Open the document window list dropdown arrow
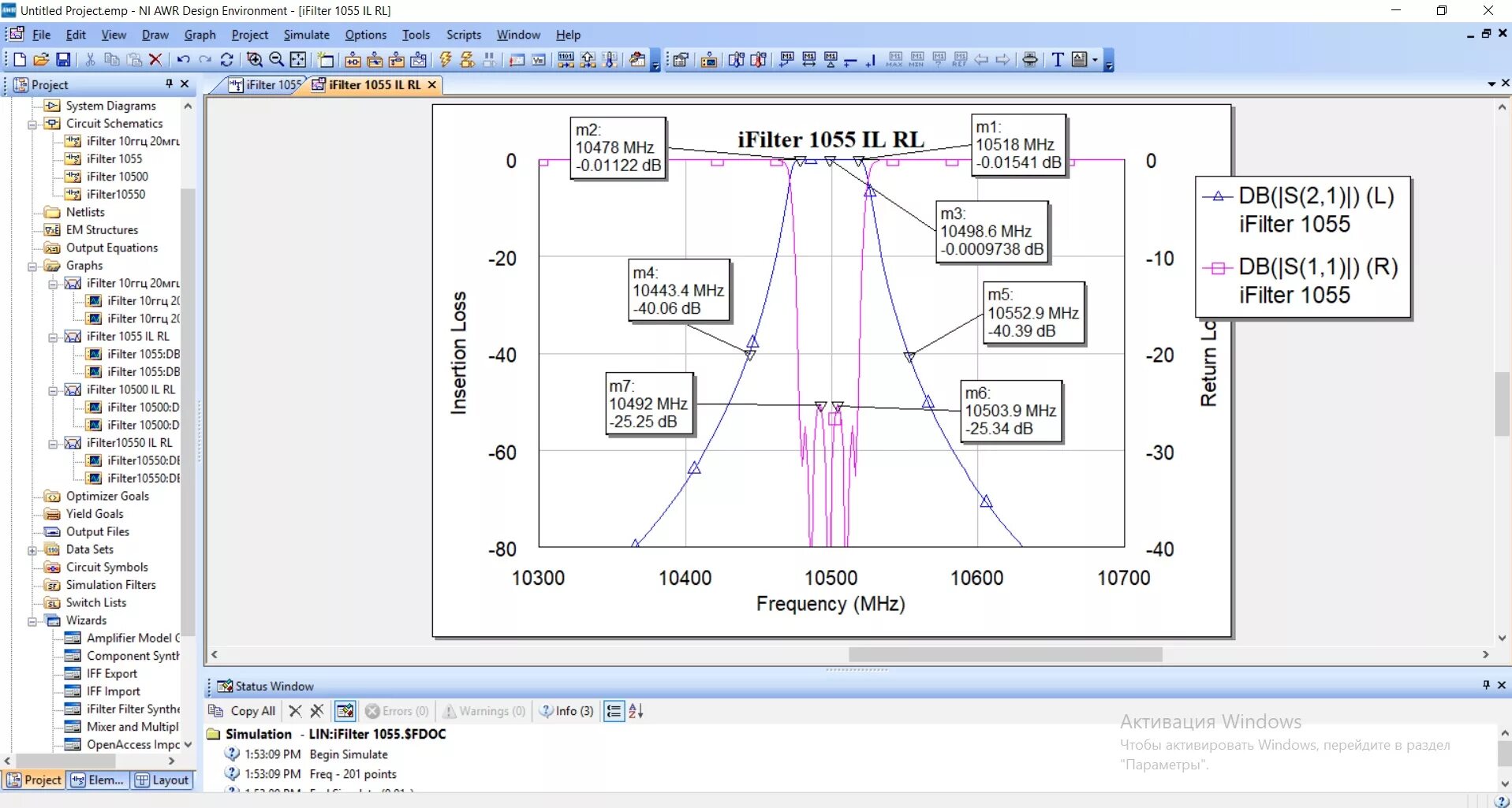 pos(1491,84)
